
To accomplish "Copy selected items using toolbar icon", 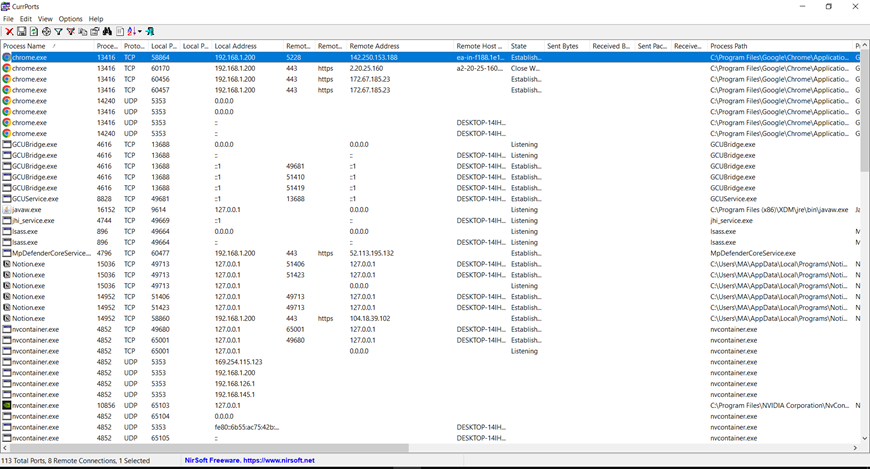I will pos(83,32).
